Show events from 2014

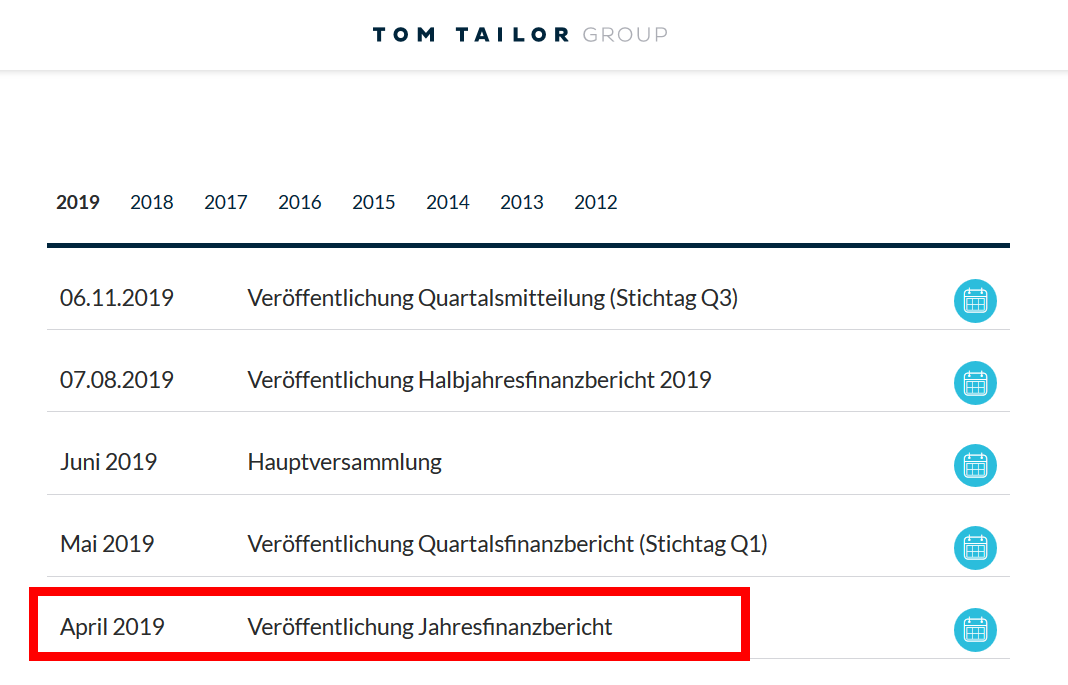tap(448, 202)
